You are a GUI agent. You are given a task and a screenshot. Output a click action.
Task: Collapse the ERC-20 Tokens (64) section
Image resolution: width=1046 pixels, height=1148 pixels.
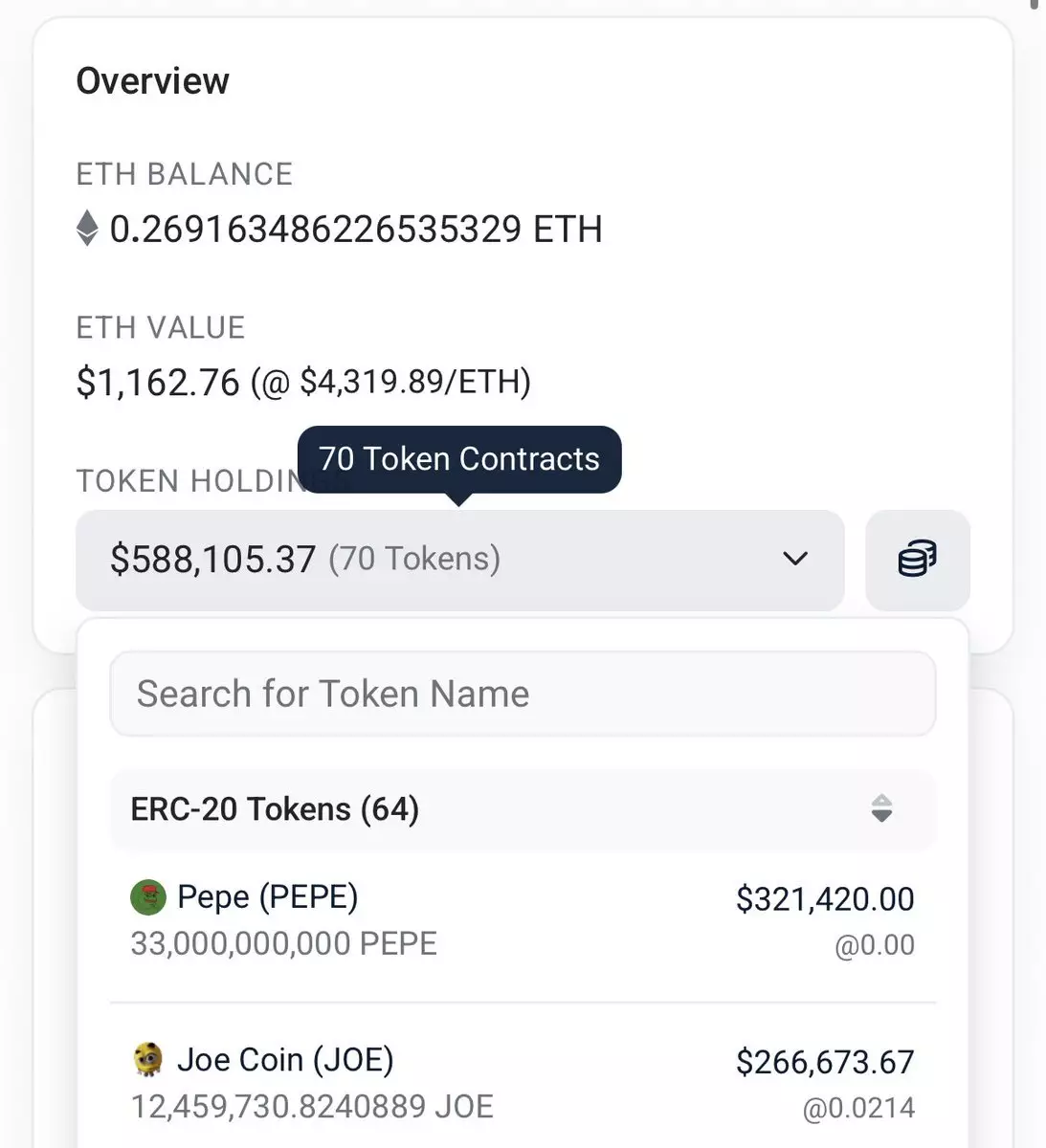276,809
